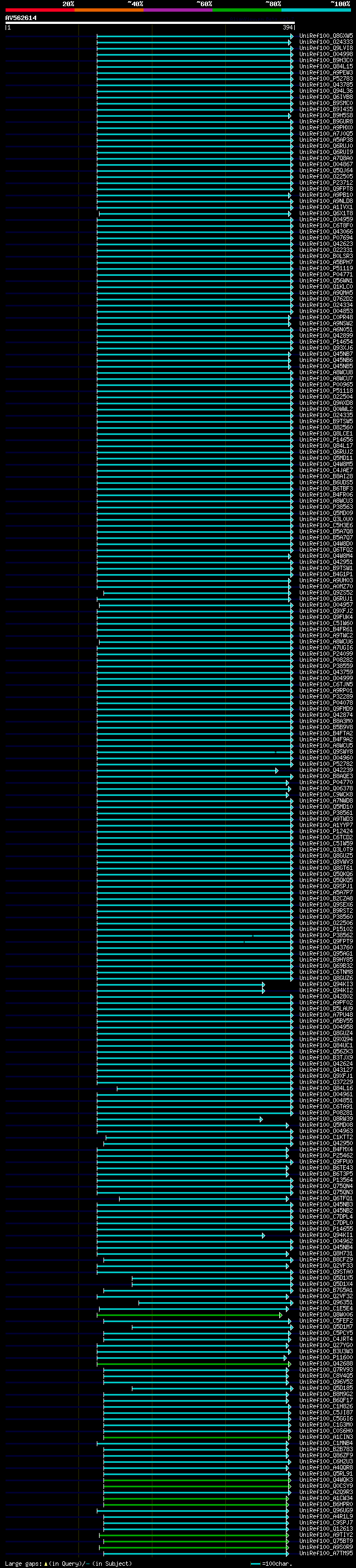Open hit UniRef100_P38561
Viewport: 356px width, 1568px height.
tap(325, 813)
